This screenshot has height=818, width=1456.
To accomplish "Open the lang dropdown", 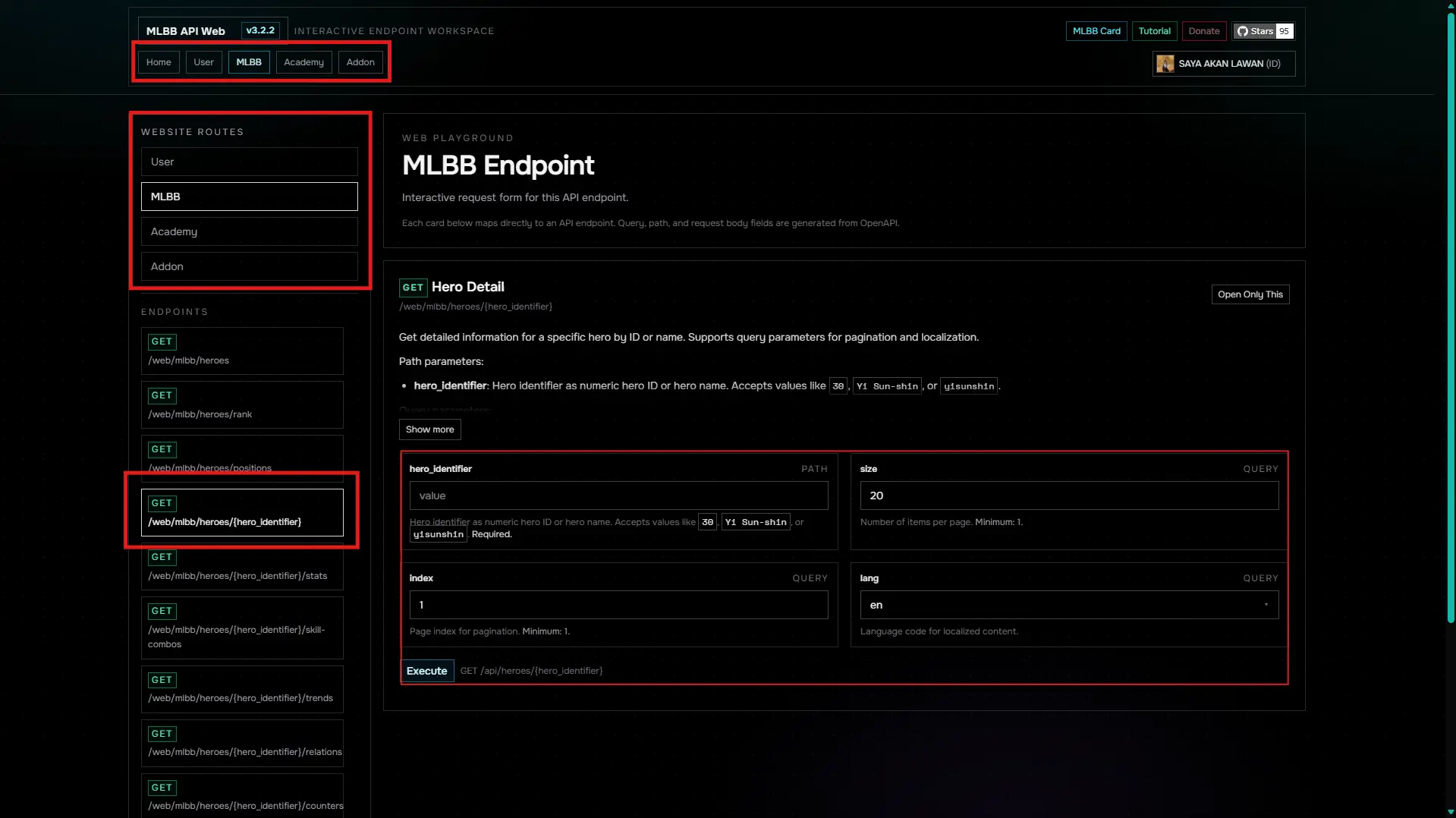I will click(x=1069, y=605).
